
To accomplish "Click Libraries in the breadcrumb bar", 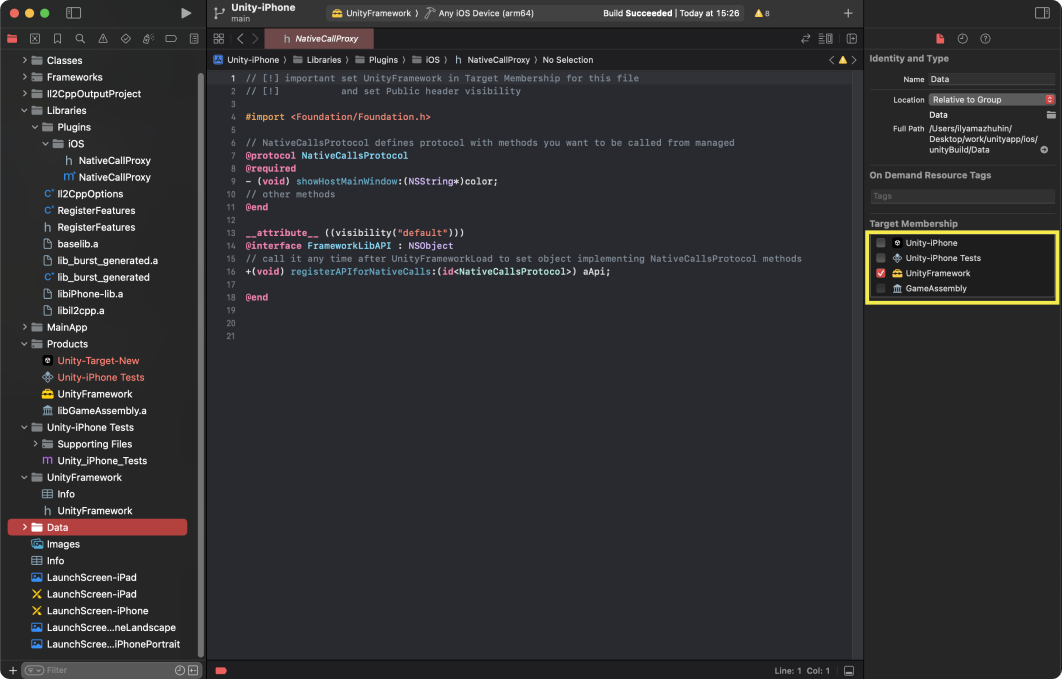I will (x=317, y=60).
